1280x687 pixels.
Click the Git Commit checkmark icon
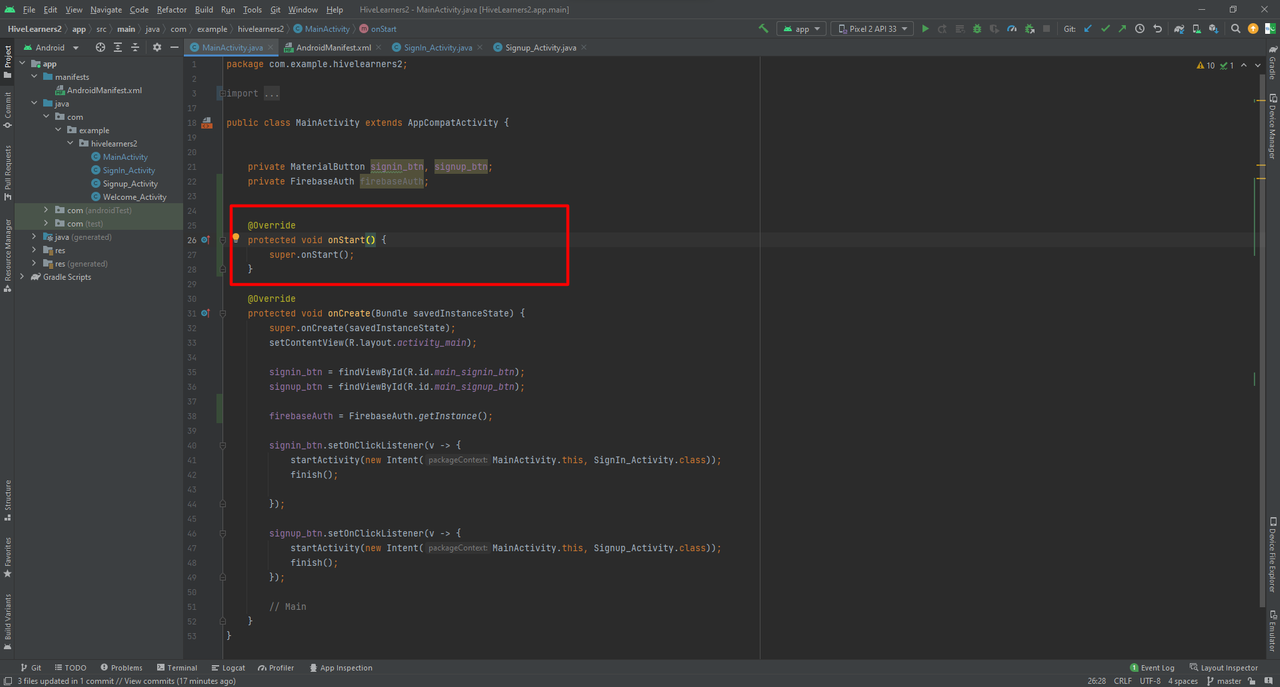coord(1105,29)
